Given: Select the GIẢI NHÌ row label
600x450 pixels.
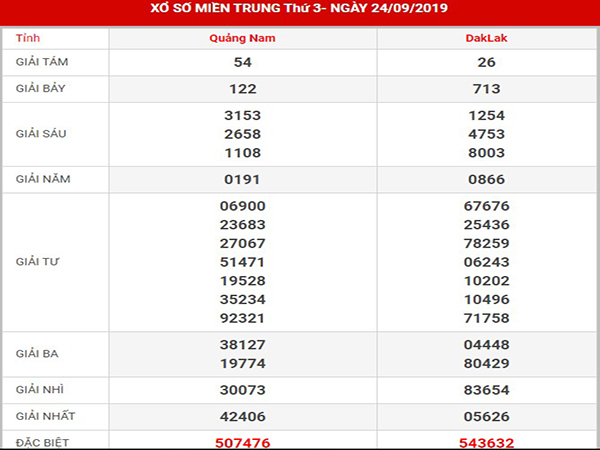Looking at the screenshot, I should click(x=40, y=388).
